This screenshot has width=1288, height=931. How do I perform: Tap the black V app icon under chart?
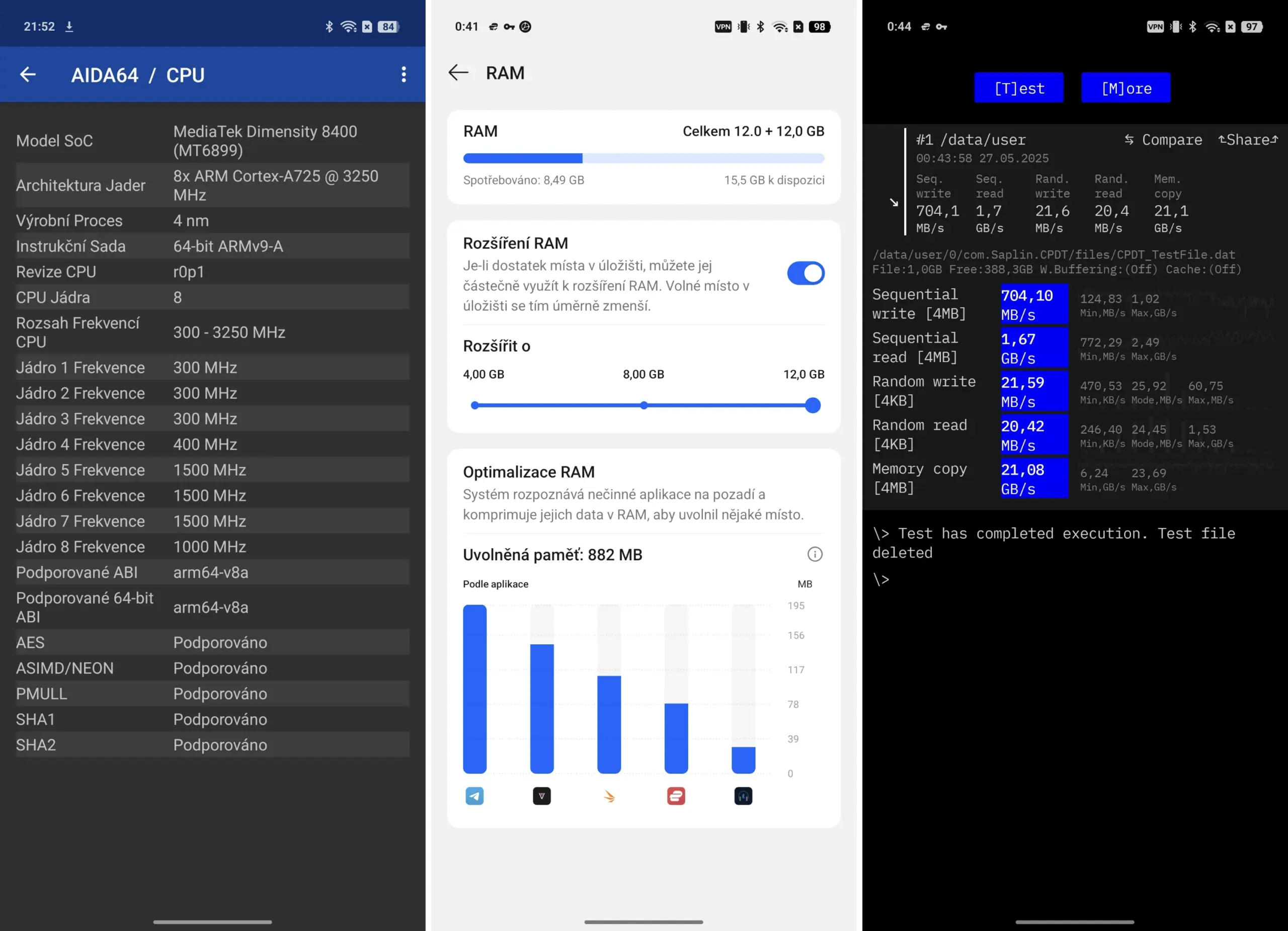pos(542,796)
